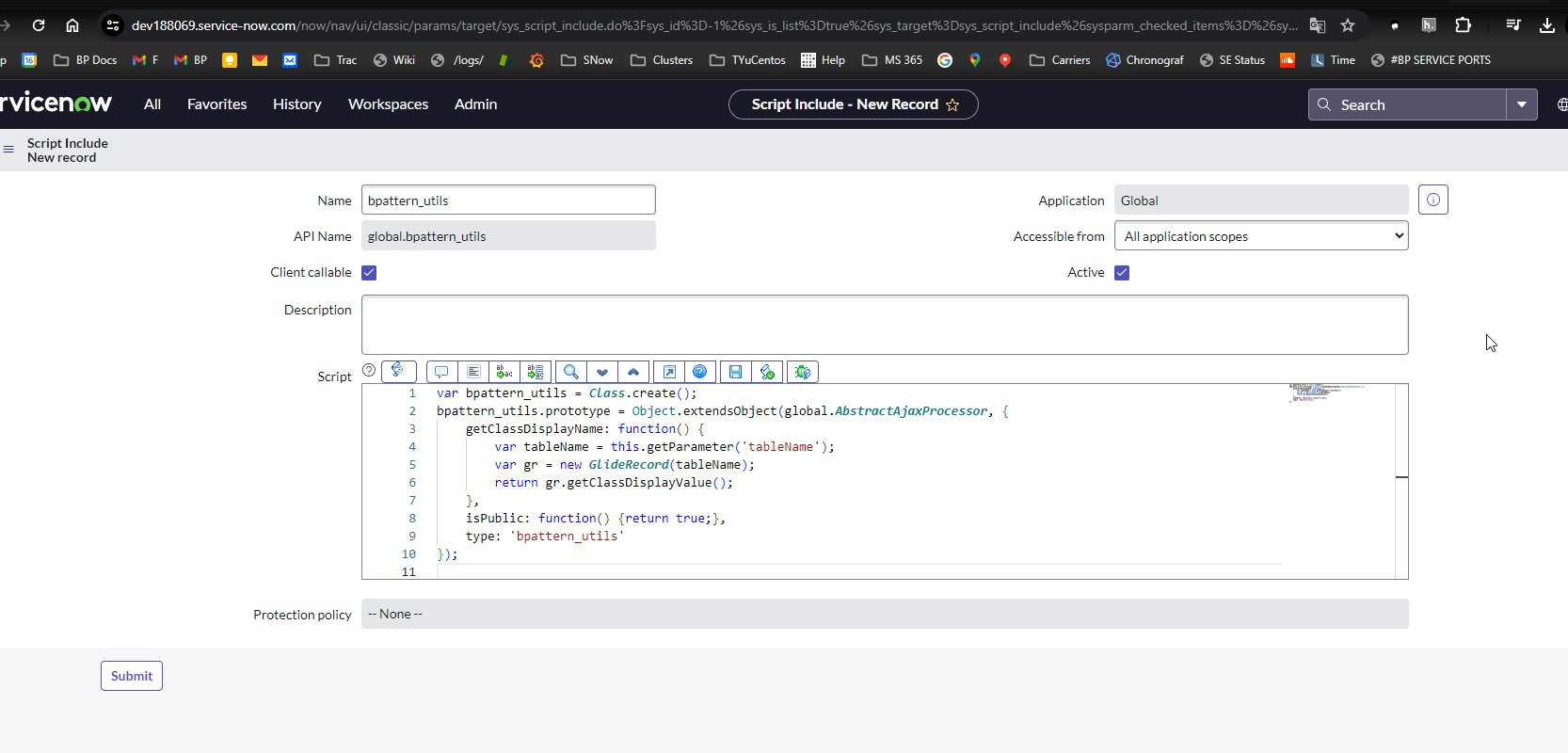Add Script Include page to favorites star
The width and height of the screenshot is (1568, 753).
952,104
